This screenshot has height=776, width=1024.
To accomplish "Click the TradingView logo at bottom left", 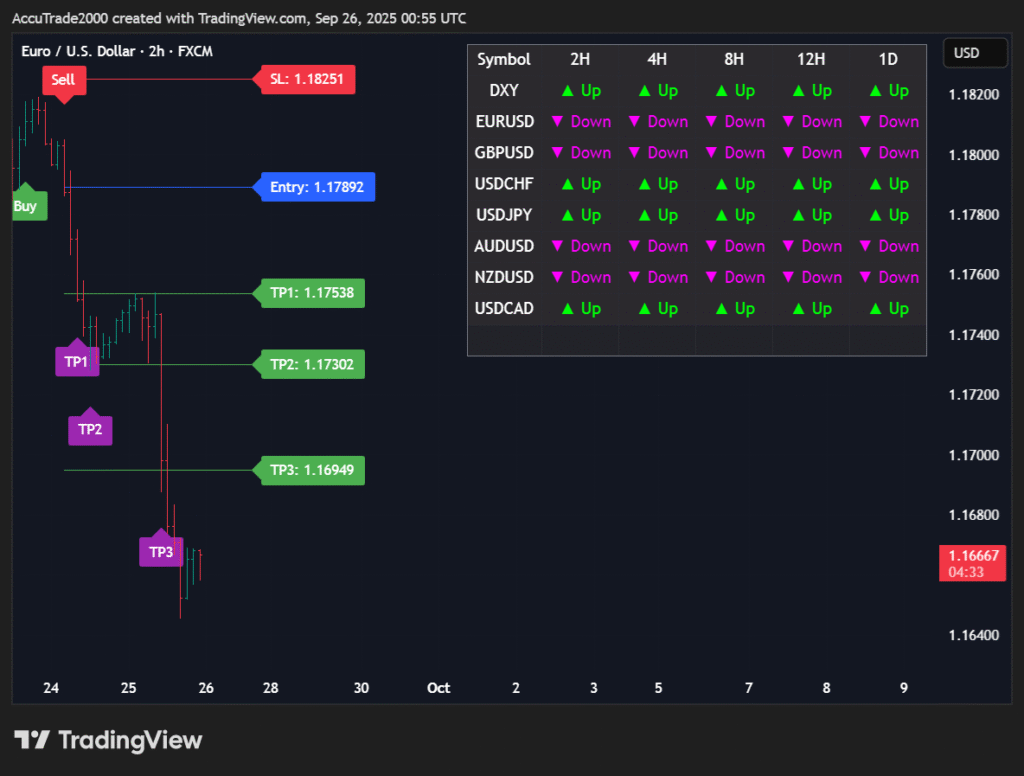I will click(x=108, y=740).
